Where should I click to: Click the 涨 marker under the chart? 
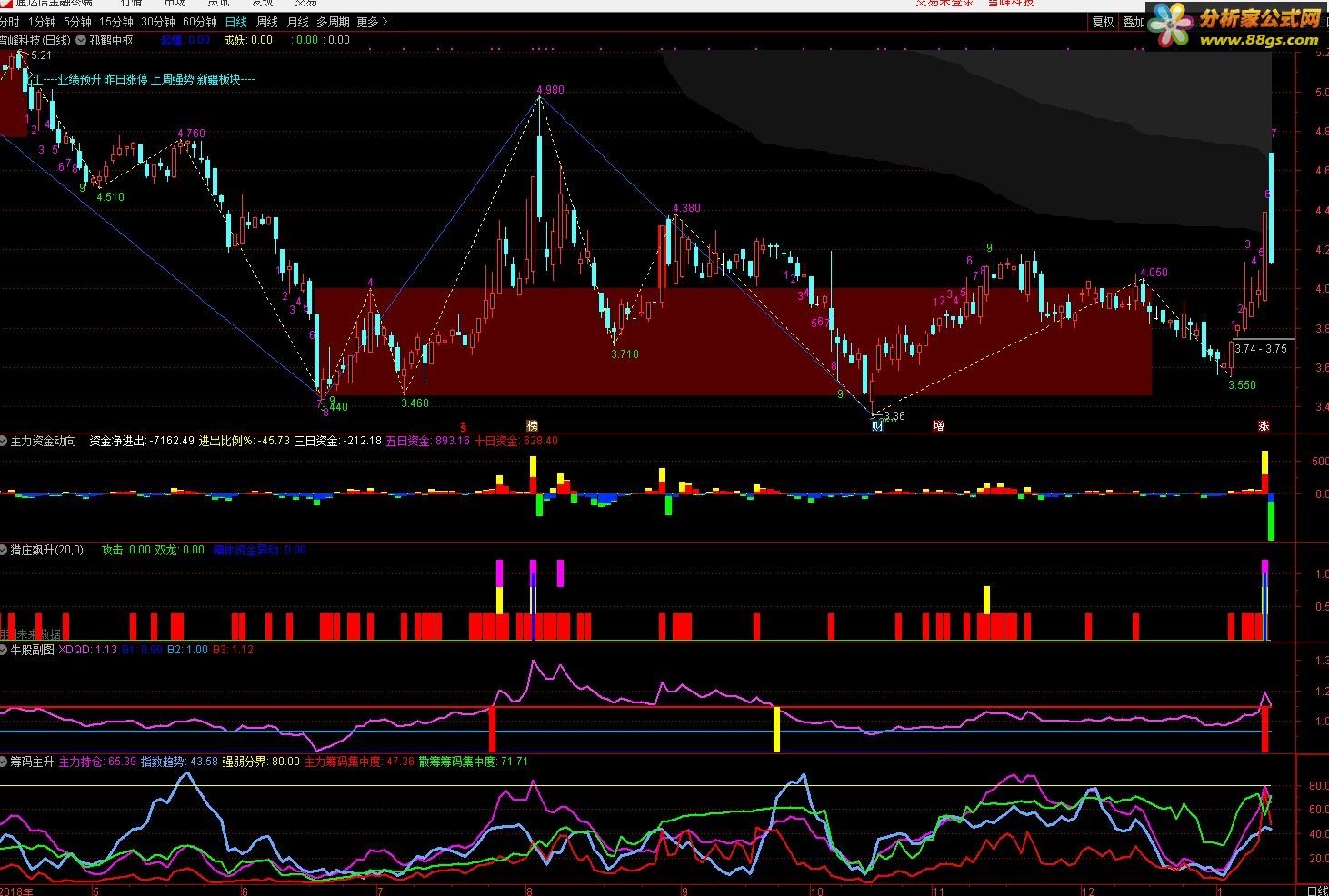click(1264, 425)
